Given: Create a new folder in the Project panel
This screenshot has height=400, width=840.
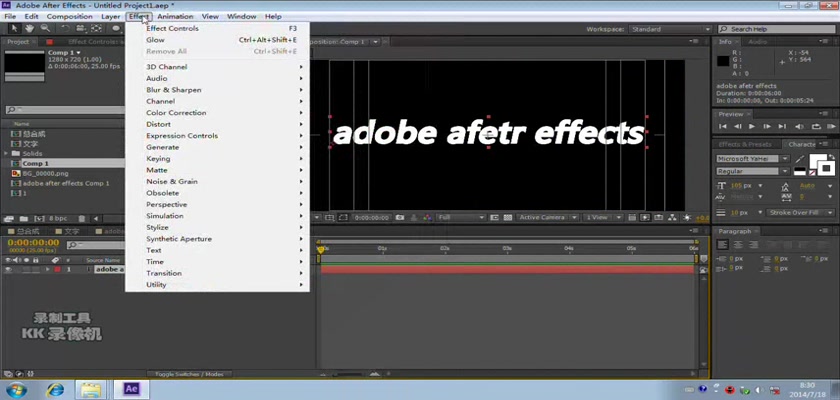Looking at the screenshot, I should [24, 218].
